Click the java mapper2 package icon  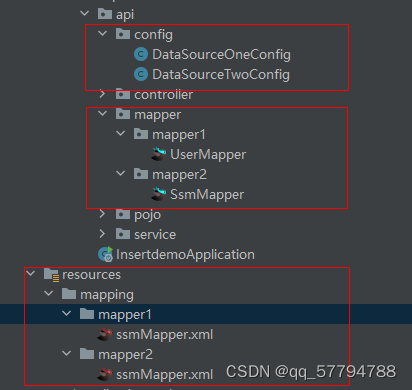(141, 174)
